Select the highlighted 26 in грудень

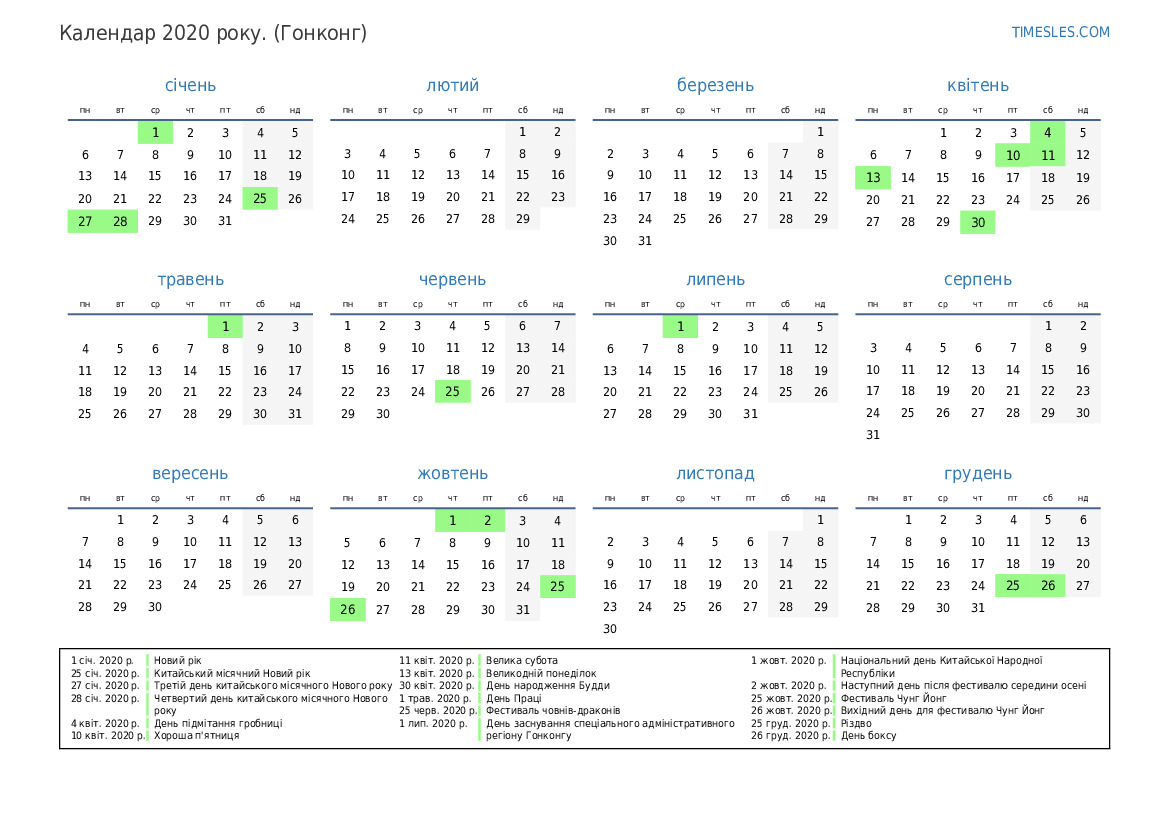pyautogui.click(x=1047, y=585)
